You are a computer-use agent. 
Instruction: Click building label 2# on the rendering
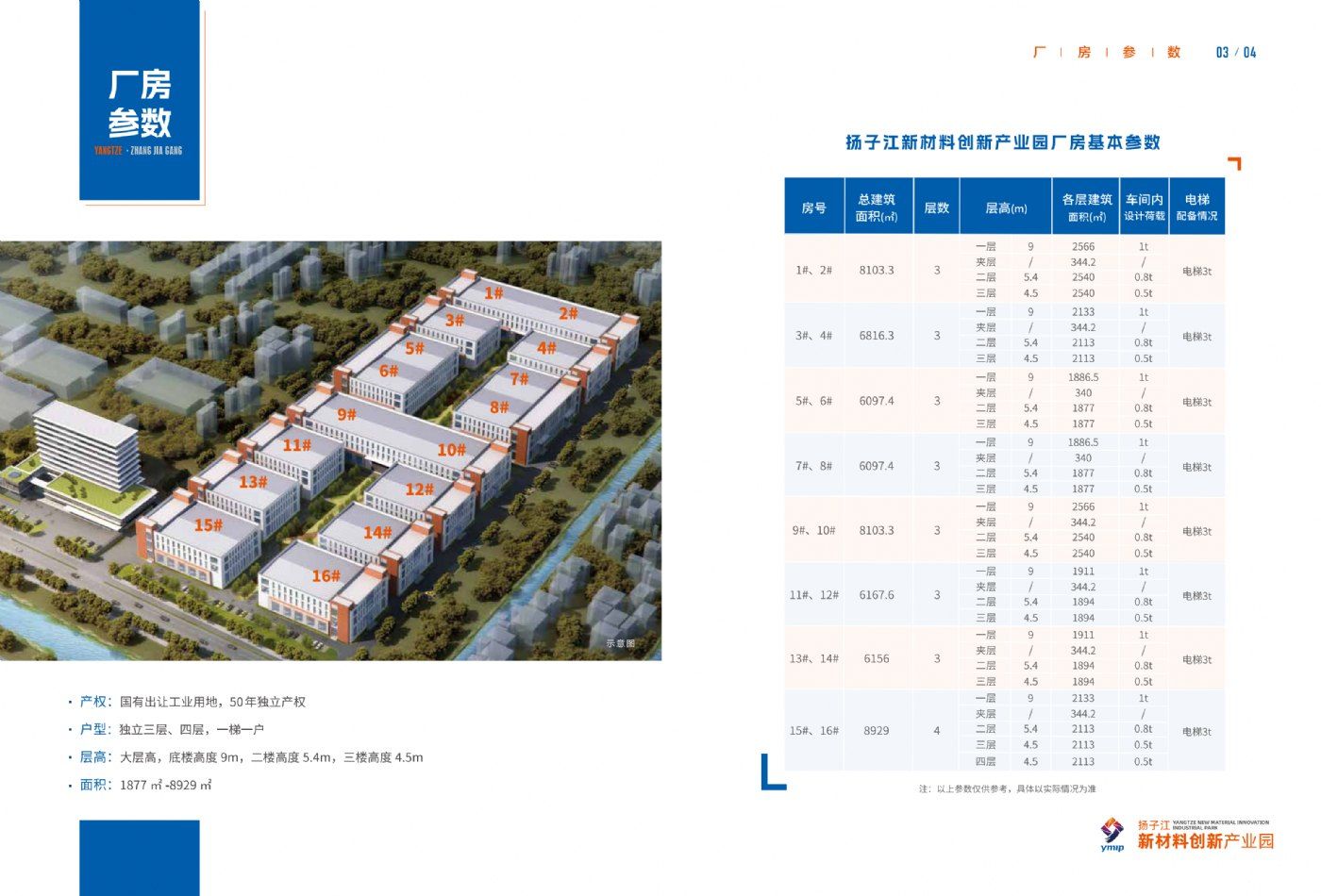(567, 313)
